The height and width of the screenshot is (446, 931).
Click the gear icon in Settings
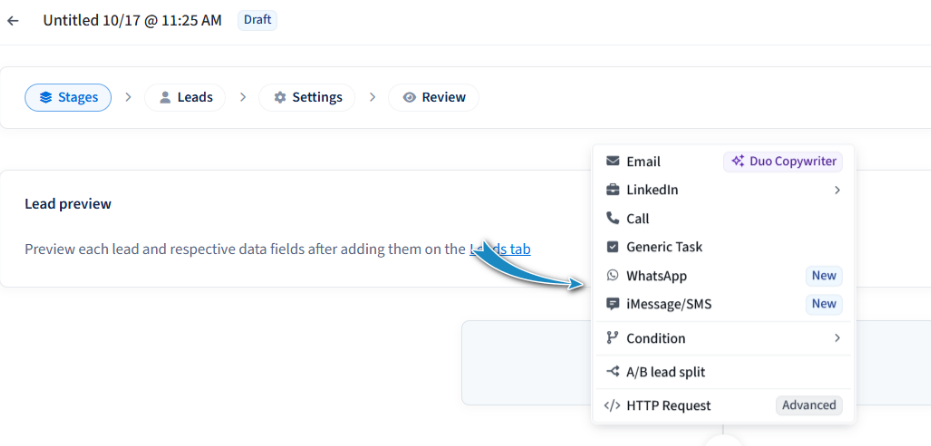pos(280,97)
